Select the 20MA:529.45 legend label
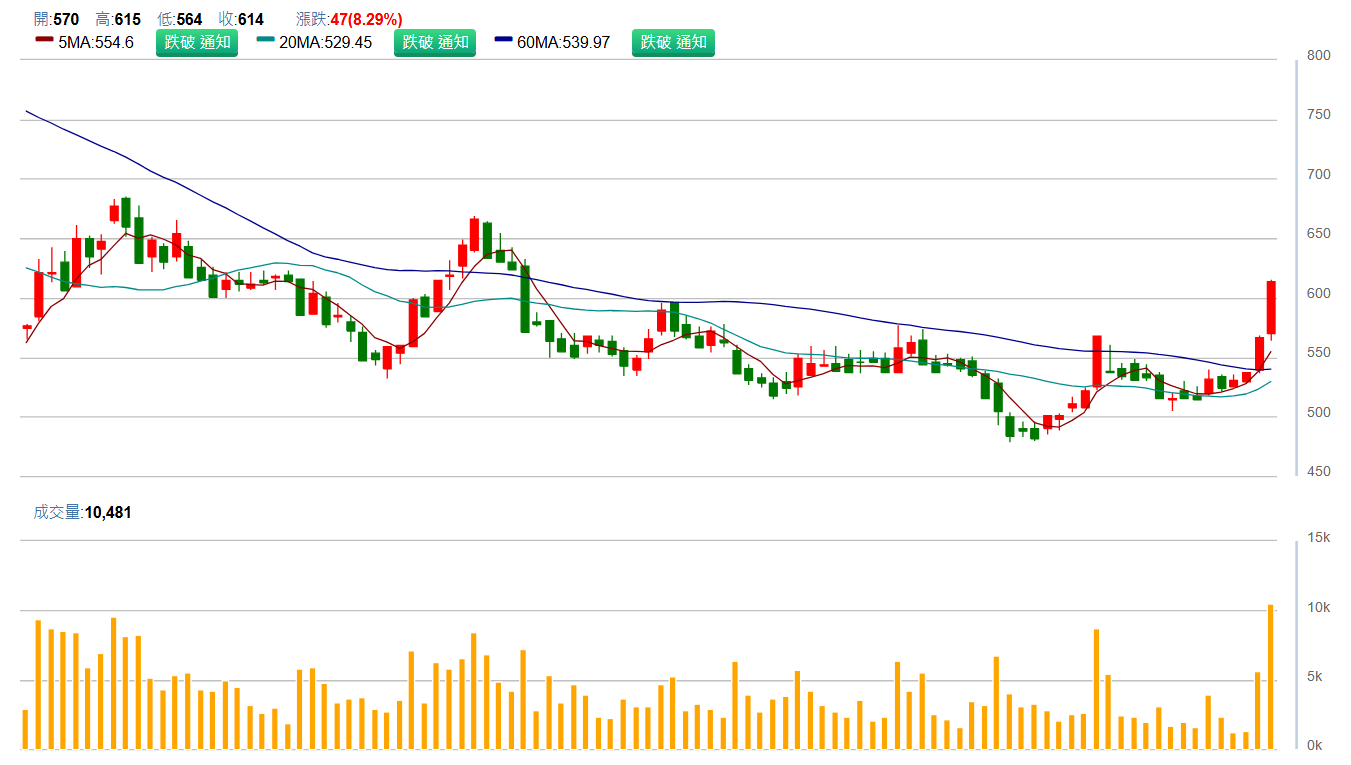 click(325, 42)
